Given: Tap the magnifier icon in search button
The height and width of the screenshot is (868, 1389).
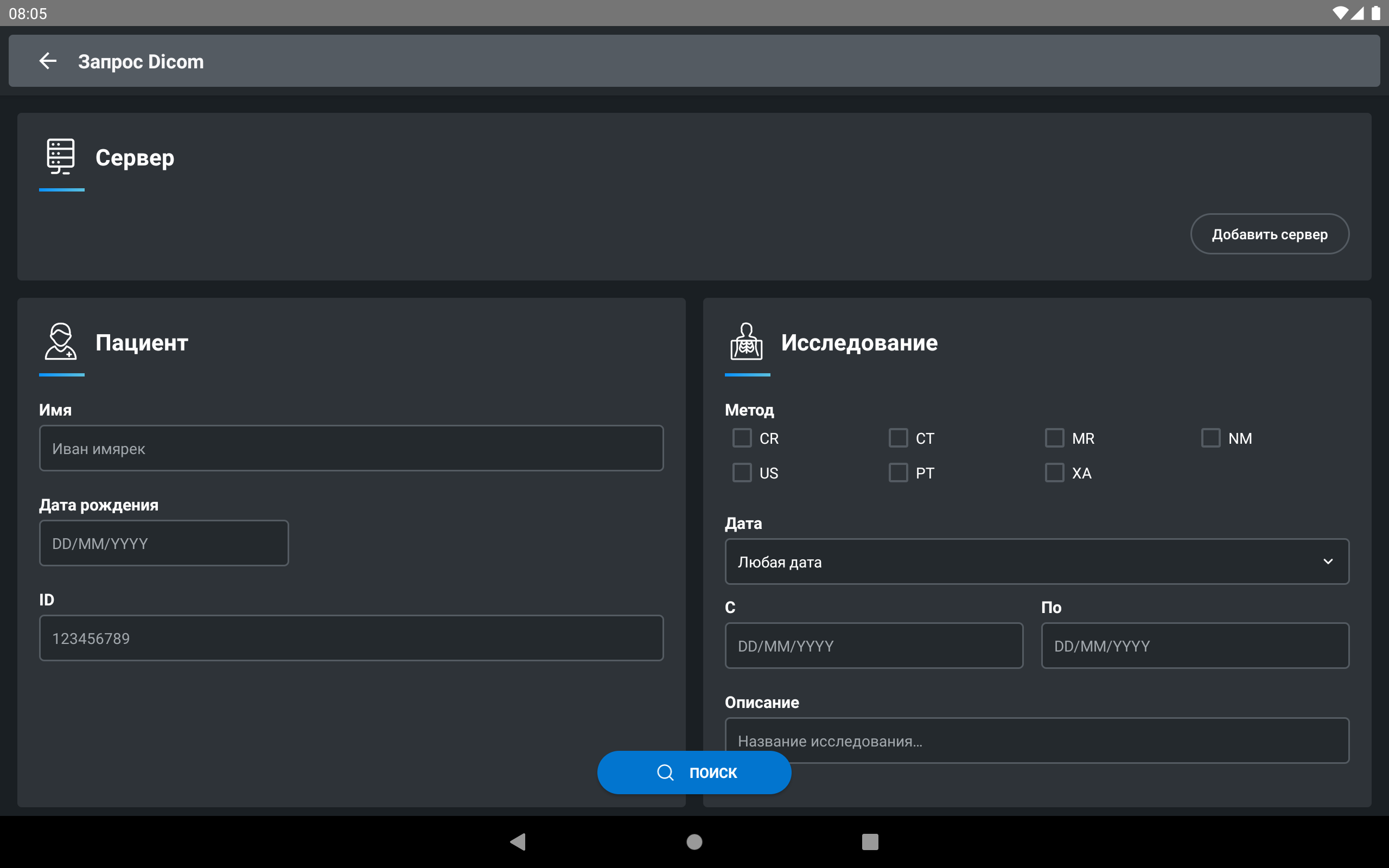Looking at the screenshot, I should coord(665,772).
